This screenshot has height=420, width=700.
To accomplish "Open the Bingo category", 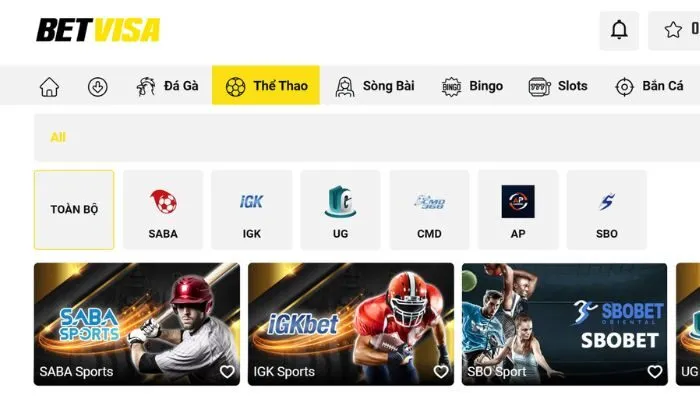I will click(x=472, y=86).
